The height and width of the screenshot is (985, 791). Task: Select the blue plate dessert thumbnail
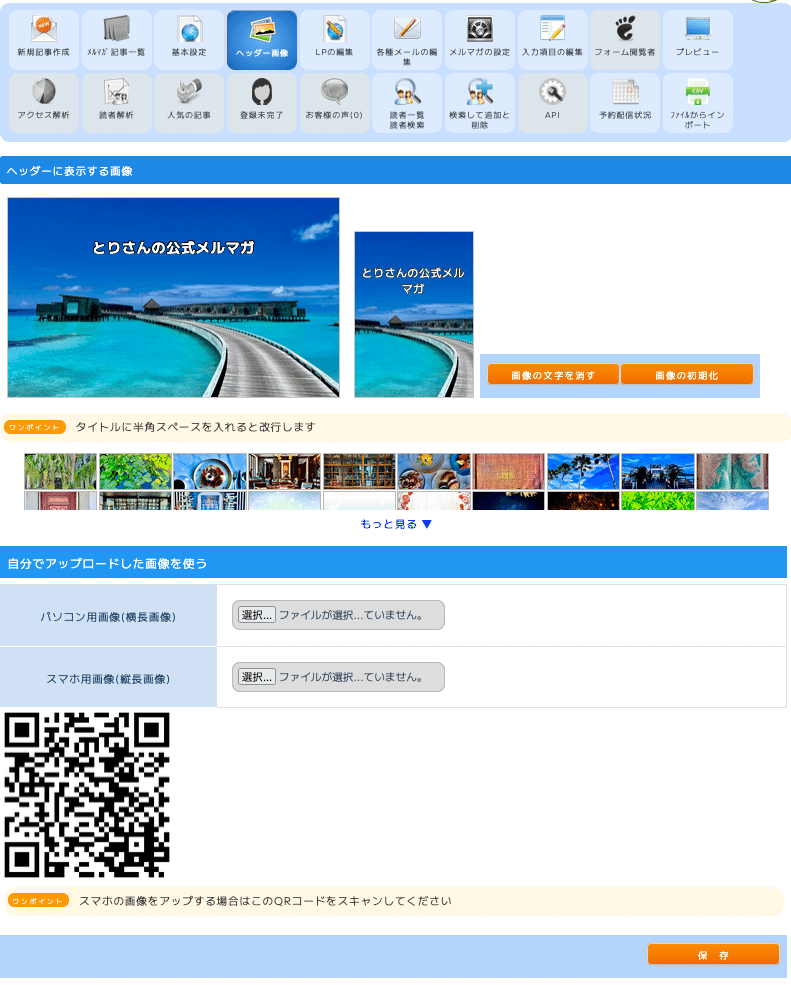(210, 471)
